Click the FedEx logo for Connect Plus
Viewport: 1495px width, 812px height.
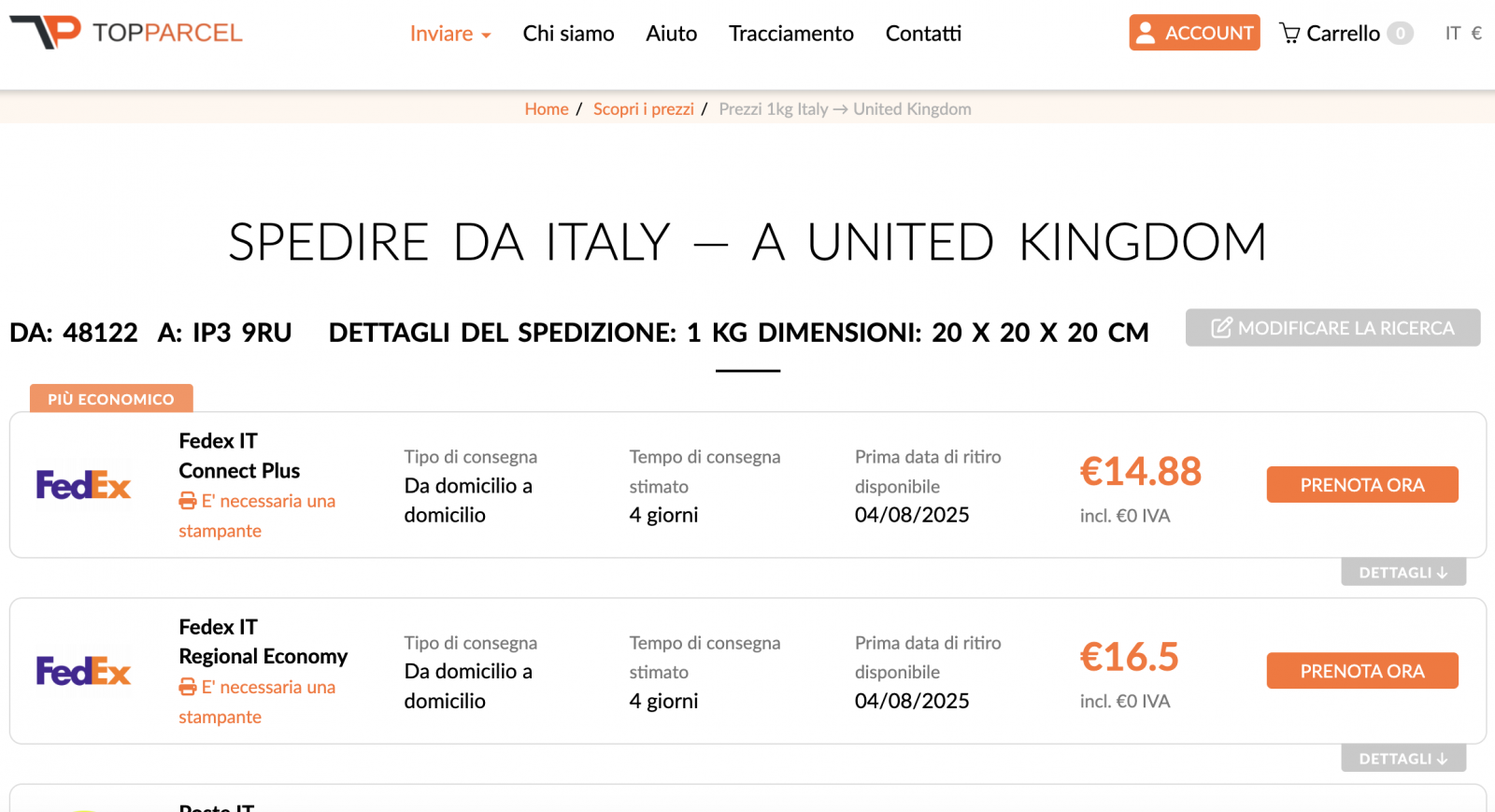pyautogui.click(x=83, y=485)
